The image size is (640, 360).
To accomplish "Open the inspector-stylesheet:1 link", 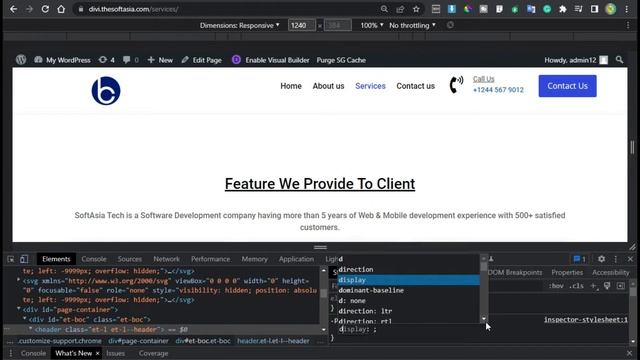I will click(586, 320).
